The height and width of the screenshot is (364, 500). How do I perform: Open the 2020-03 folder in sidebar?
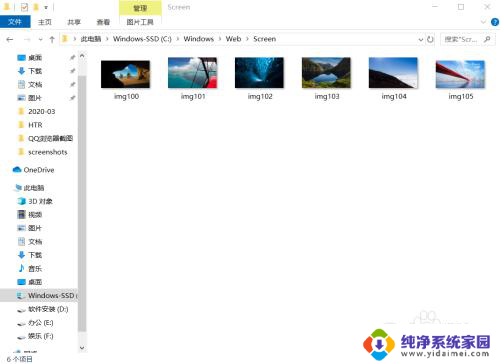pos(41,111)
